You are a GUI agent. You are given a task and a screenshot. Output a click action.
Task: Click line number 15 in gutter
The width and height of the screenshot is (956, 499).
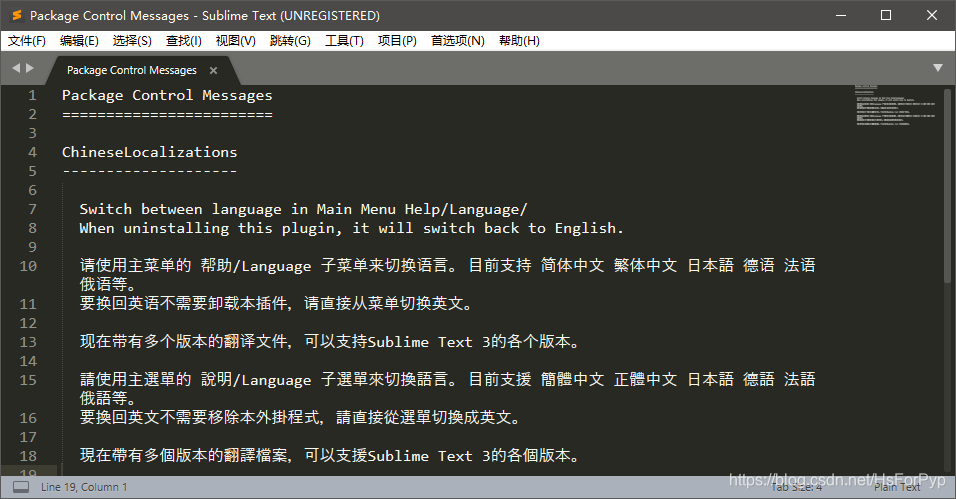coord(28,380)
